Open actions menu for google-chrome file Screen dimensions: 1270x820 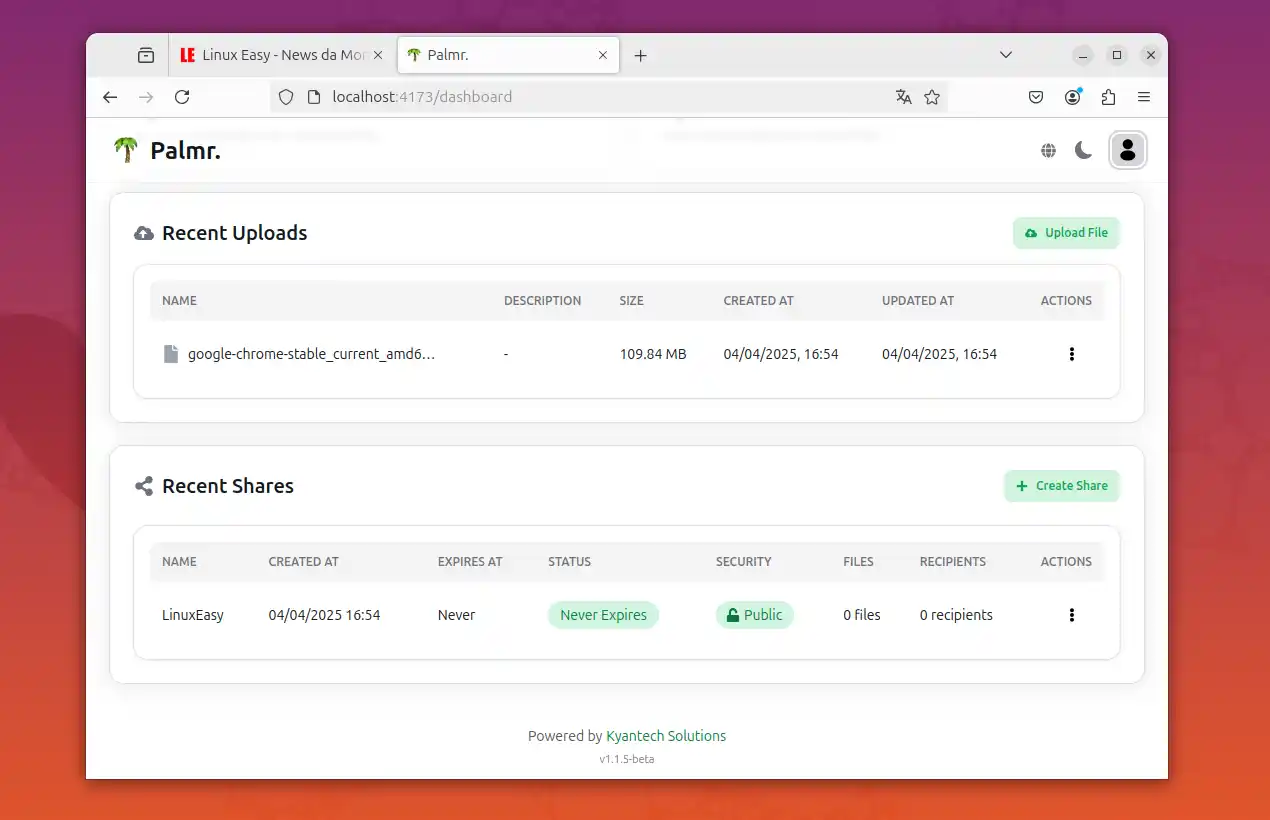[x=1072, y=354]
